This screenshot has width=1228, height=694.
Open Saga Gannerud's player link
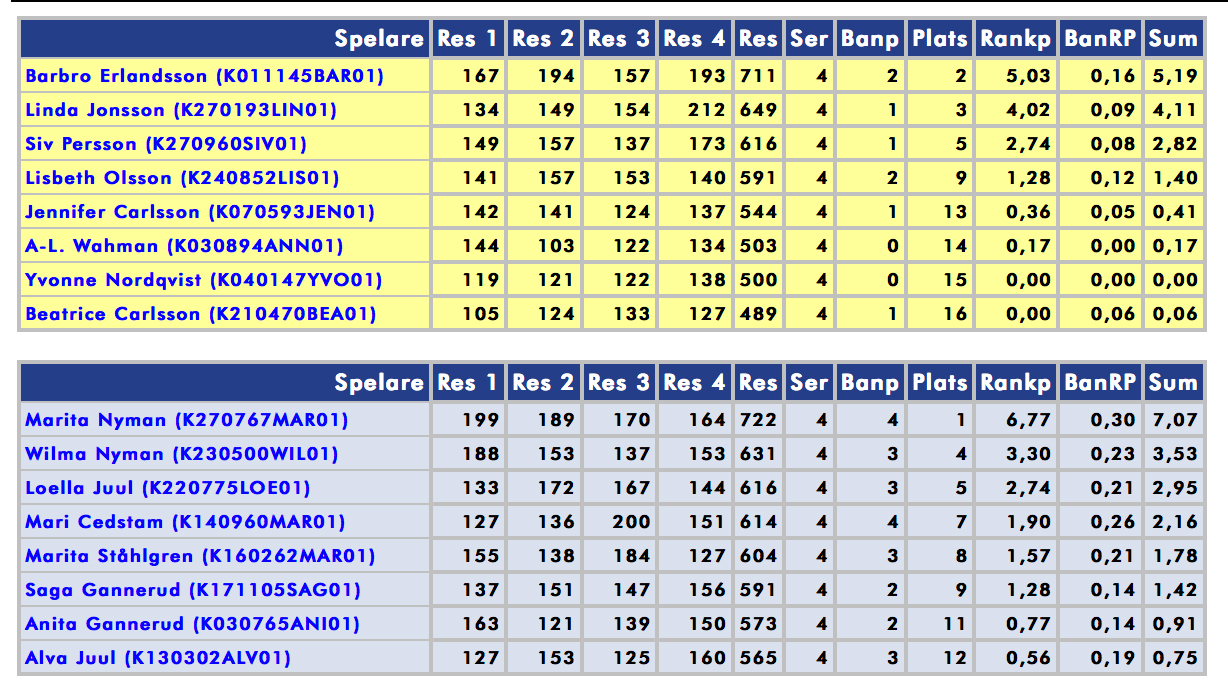[x=193, y=590]
